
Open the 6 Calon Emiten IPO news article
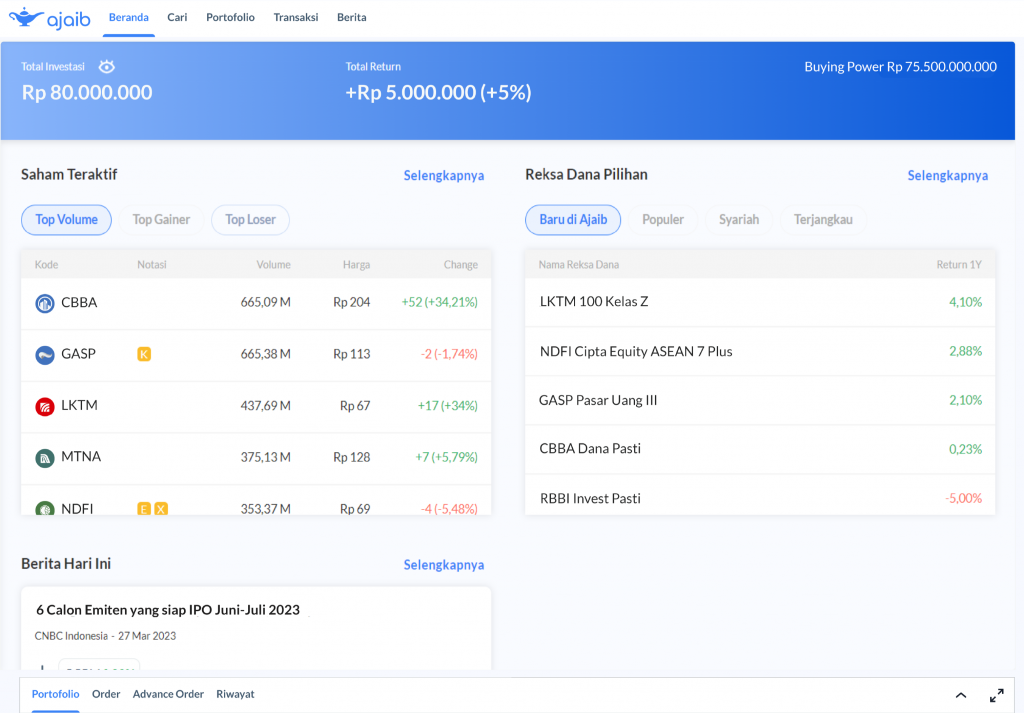168,610
